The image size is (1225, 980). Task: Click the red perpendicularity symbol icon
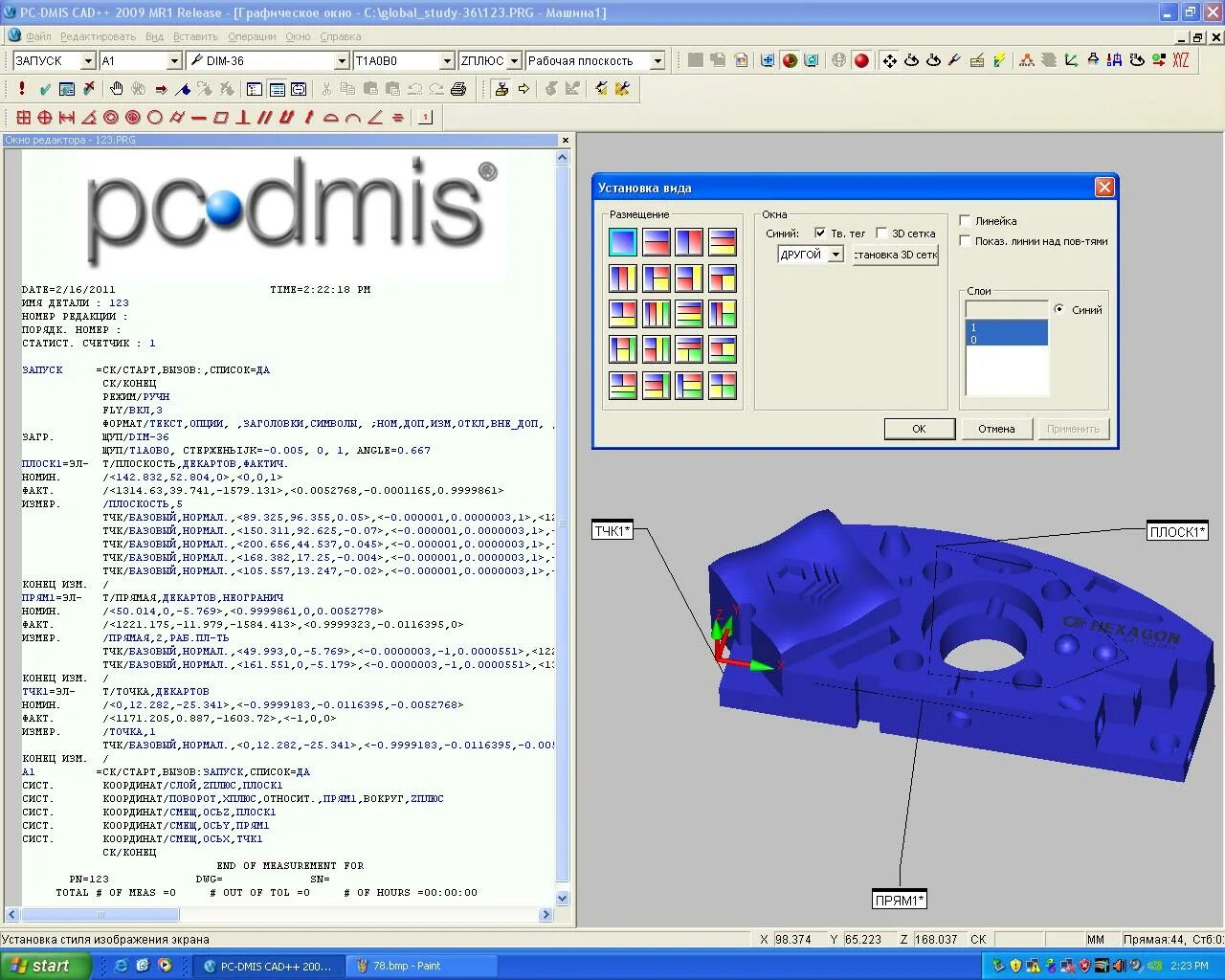pos(243,118)
